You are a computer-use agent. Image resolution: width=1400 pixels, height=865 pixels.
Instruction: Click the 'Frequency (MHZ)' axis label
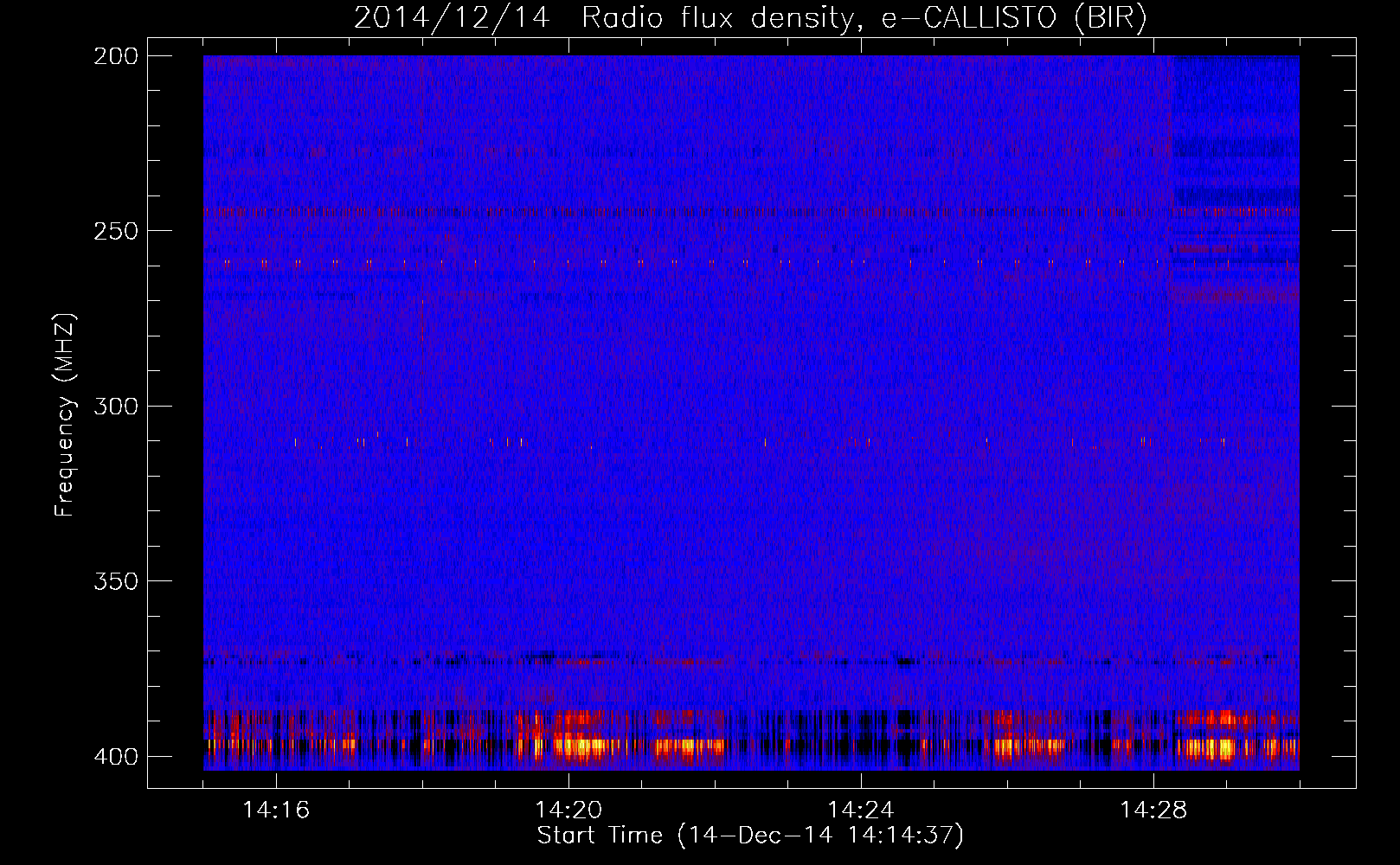click(x=65, y=415)
